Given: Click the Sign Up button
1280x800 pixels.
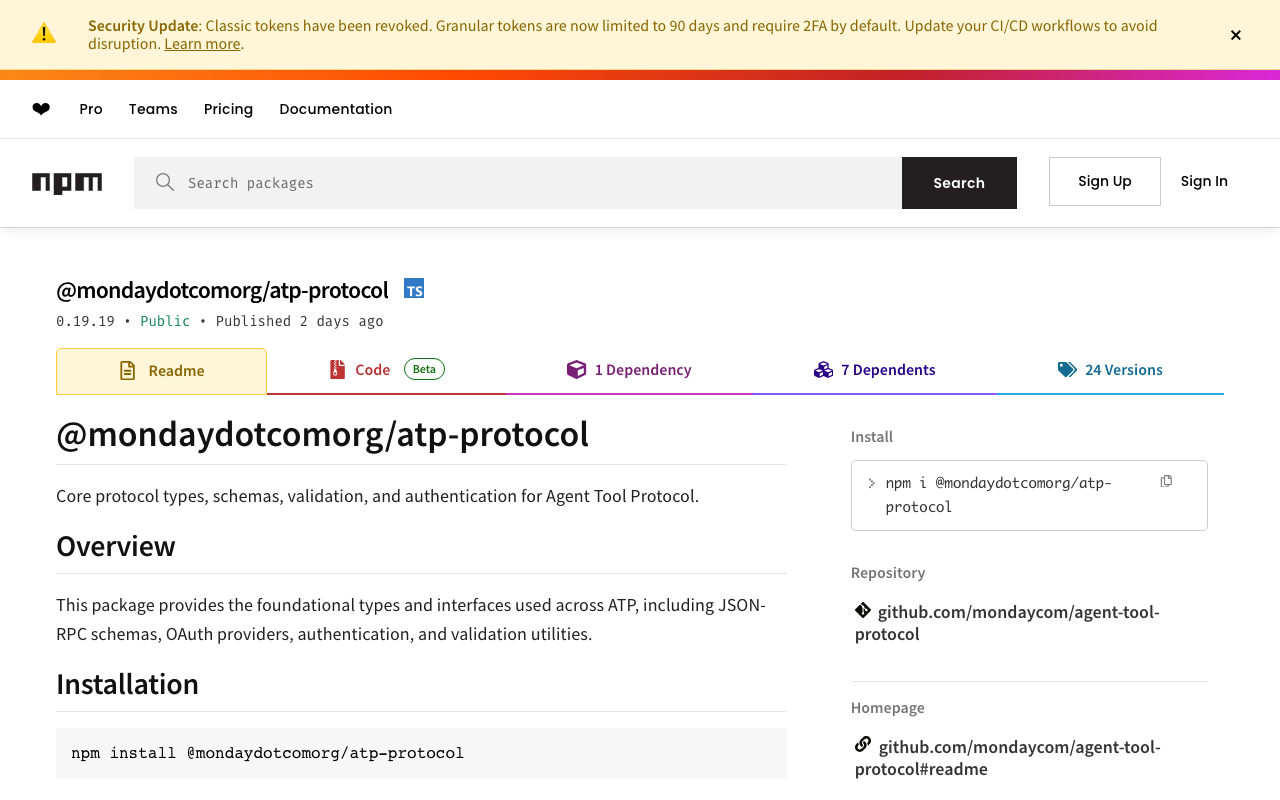Looking at the screenshot, I should coord(1104,181).
